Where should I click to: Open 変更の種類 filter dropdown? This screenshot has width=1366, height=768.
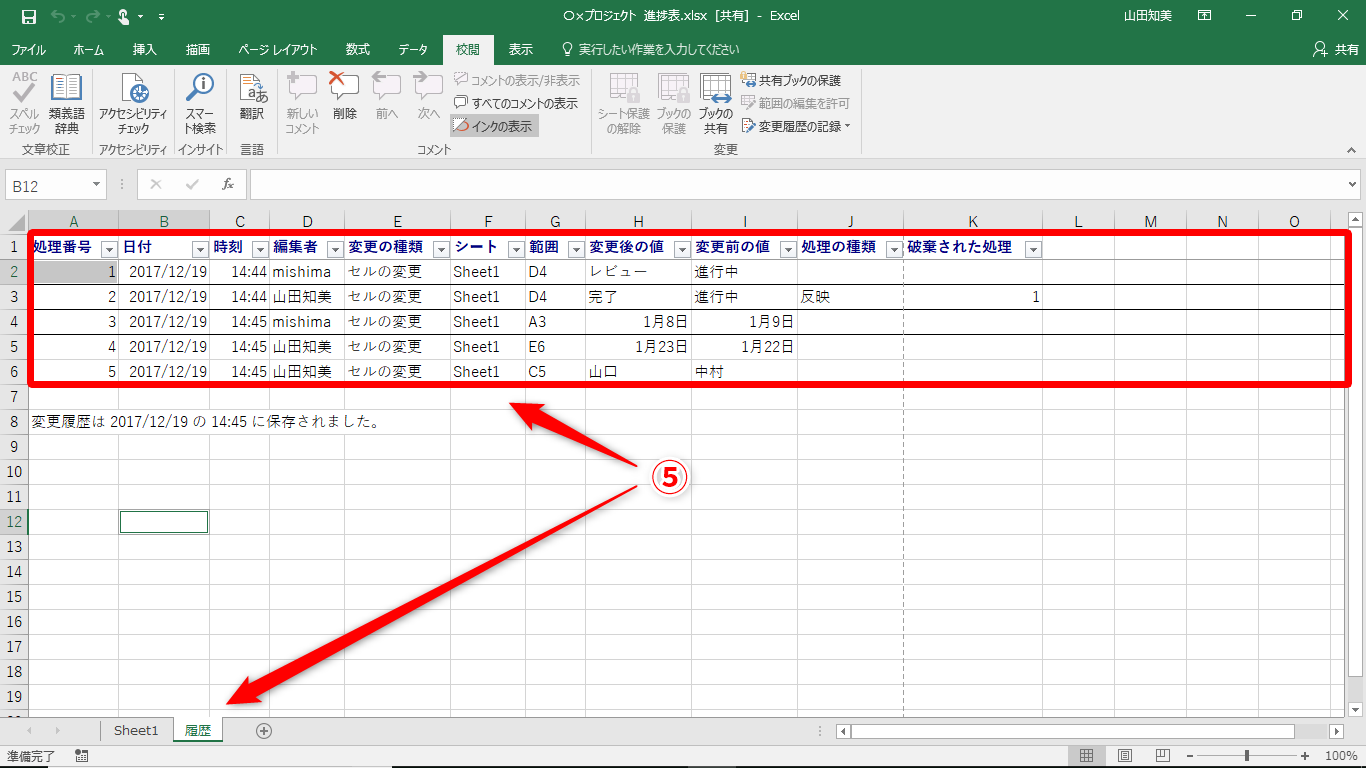pos(441,249)
